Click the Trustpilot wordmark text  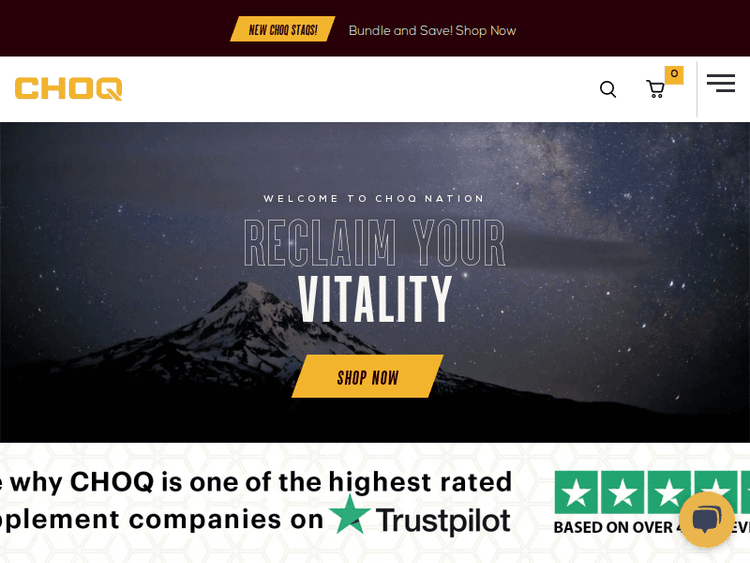[443, 520]
